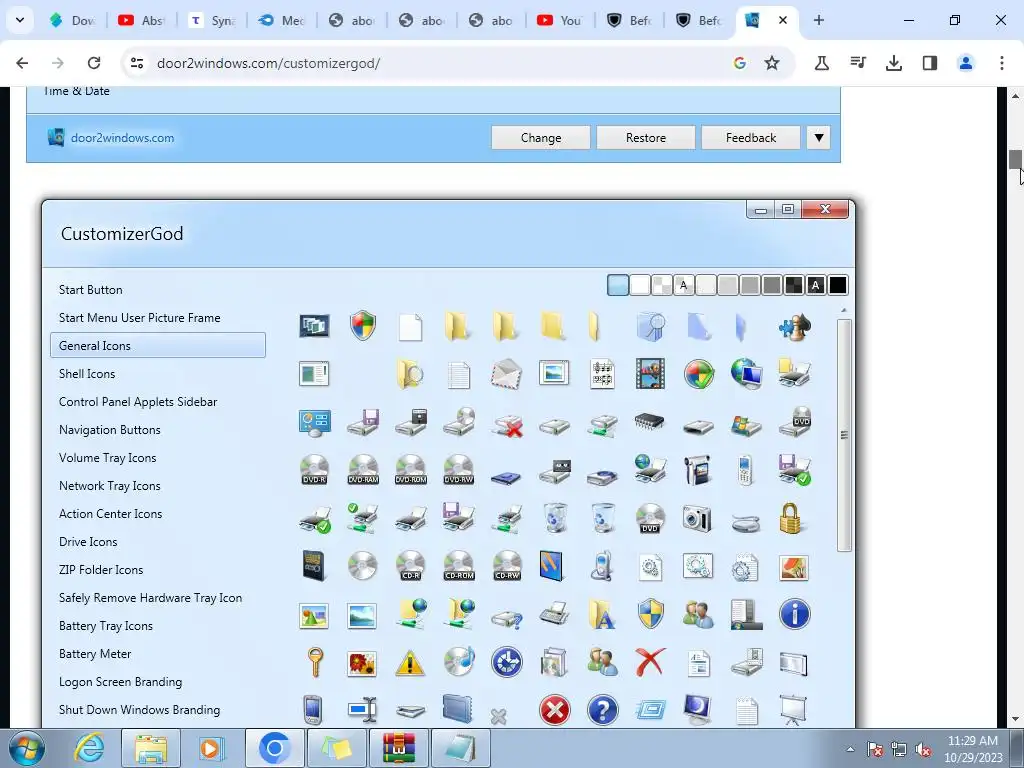Open Chrome tab search dropdown arrow

(20, 20)
